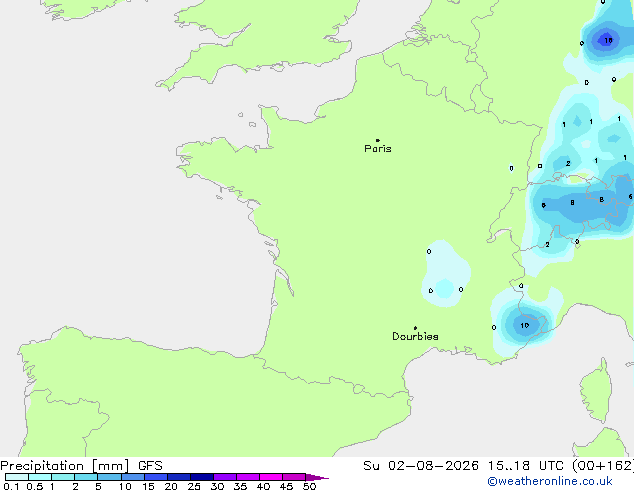
Task: Click the '45' legend scale label
Action: coord(286,486)
